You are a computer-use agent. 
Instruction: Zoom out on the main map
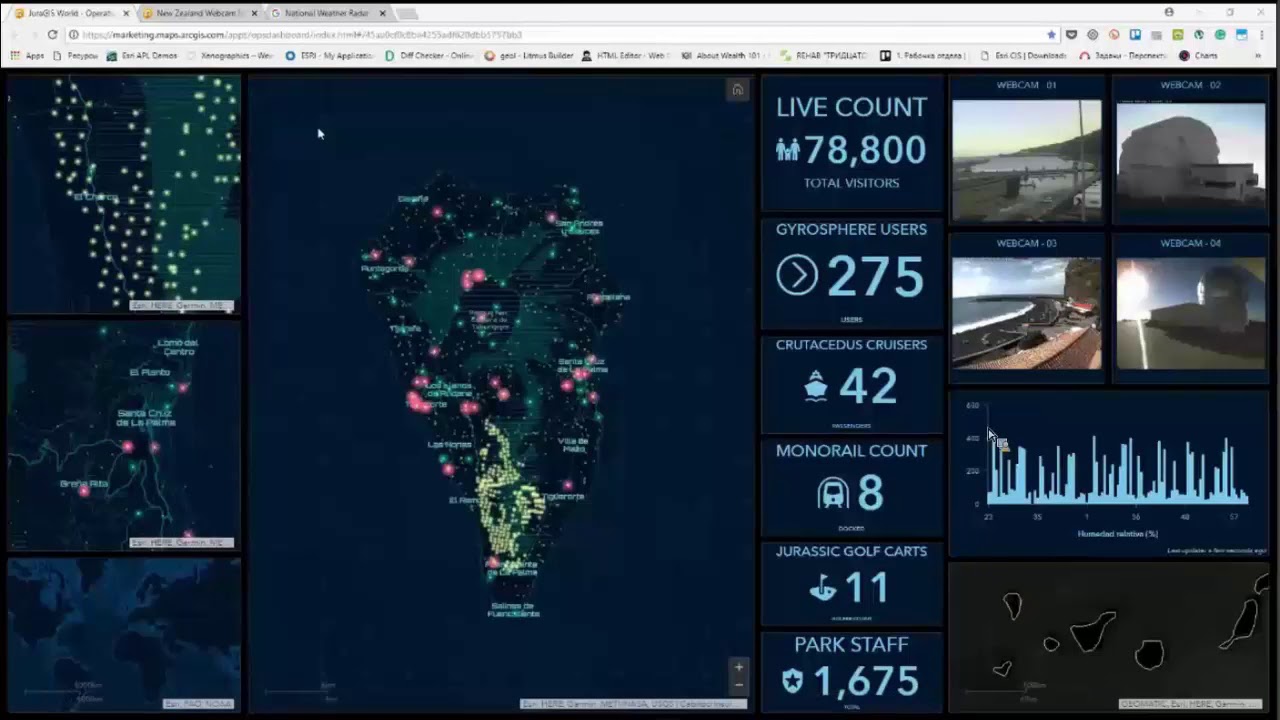tap(739, 684)
